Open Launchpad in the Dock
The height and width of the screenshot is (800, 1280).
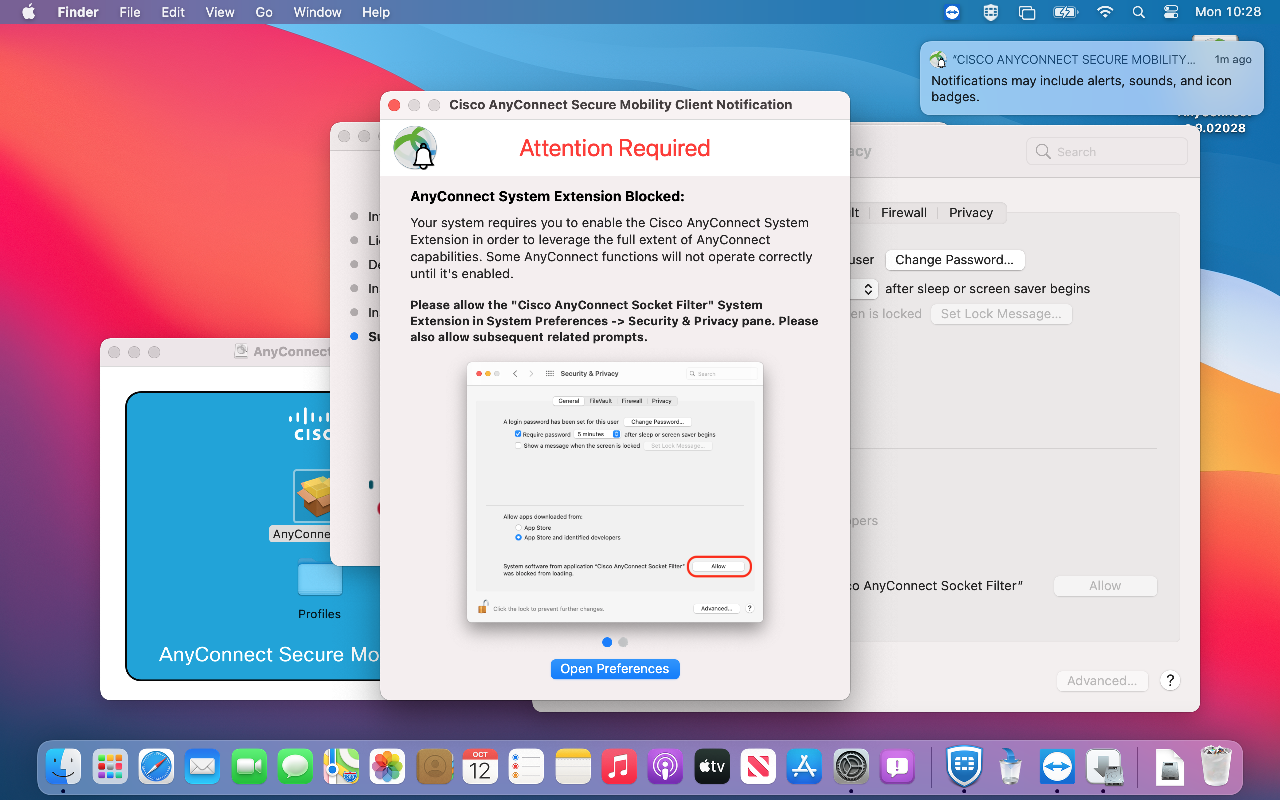[x=110, y=767]
